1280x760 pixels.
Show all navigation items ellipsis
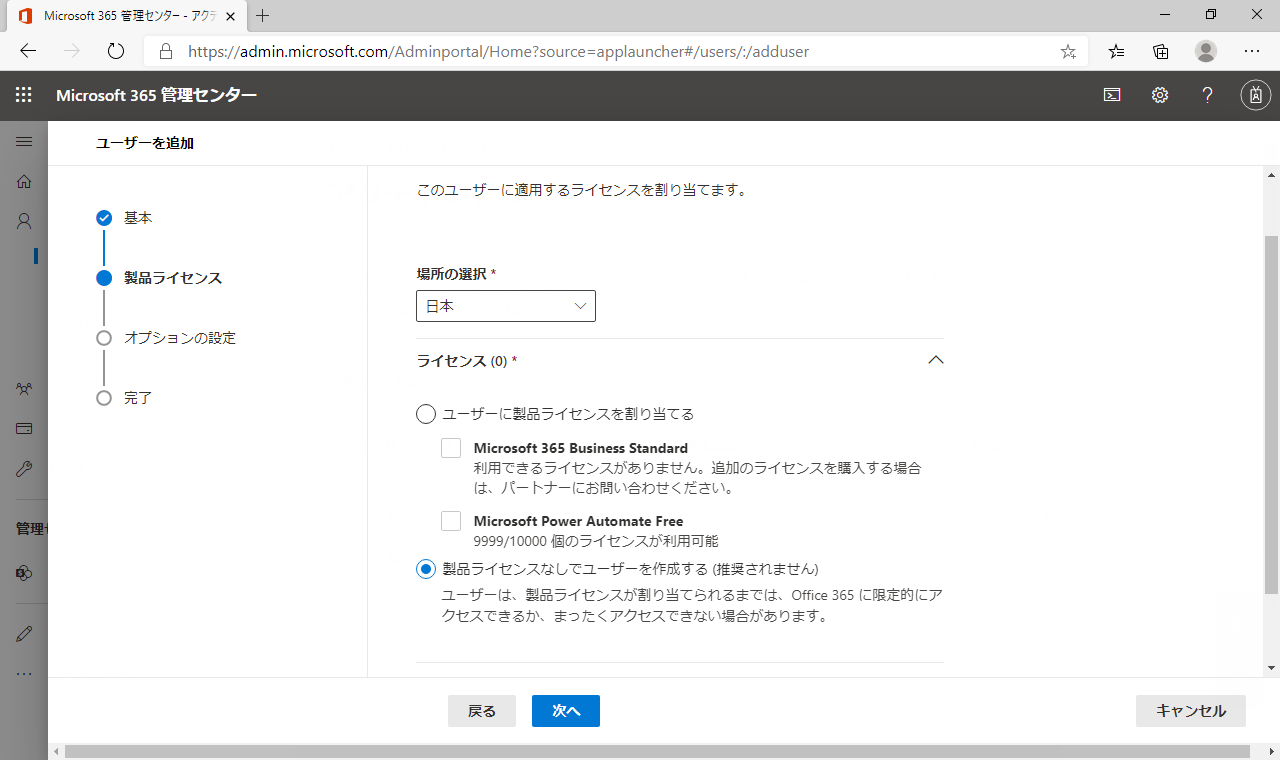click(24, 673)
